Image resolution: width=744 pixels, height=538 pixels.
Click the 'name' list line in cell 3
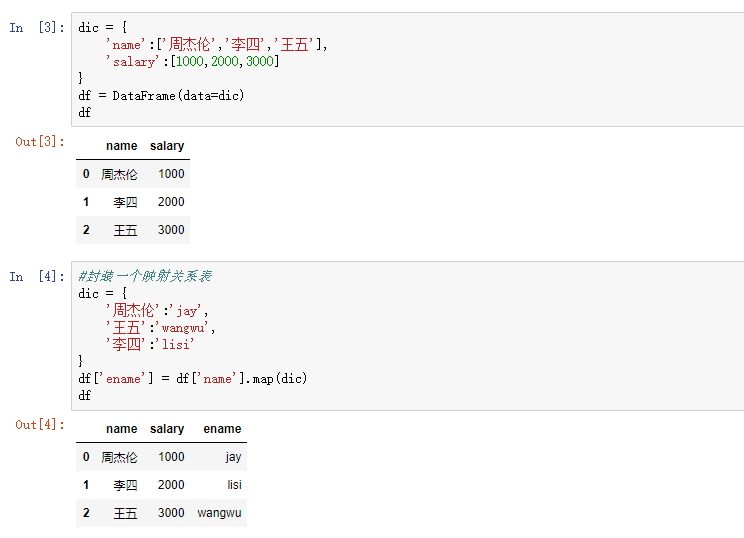click(x=216, y=45)
